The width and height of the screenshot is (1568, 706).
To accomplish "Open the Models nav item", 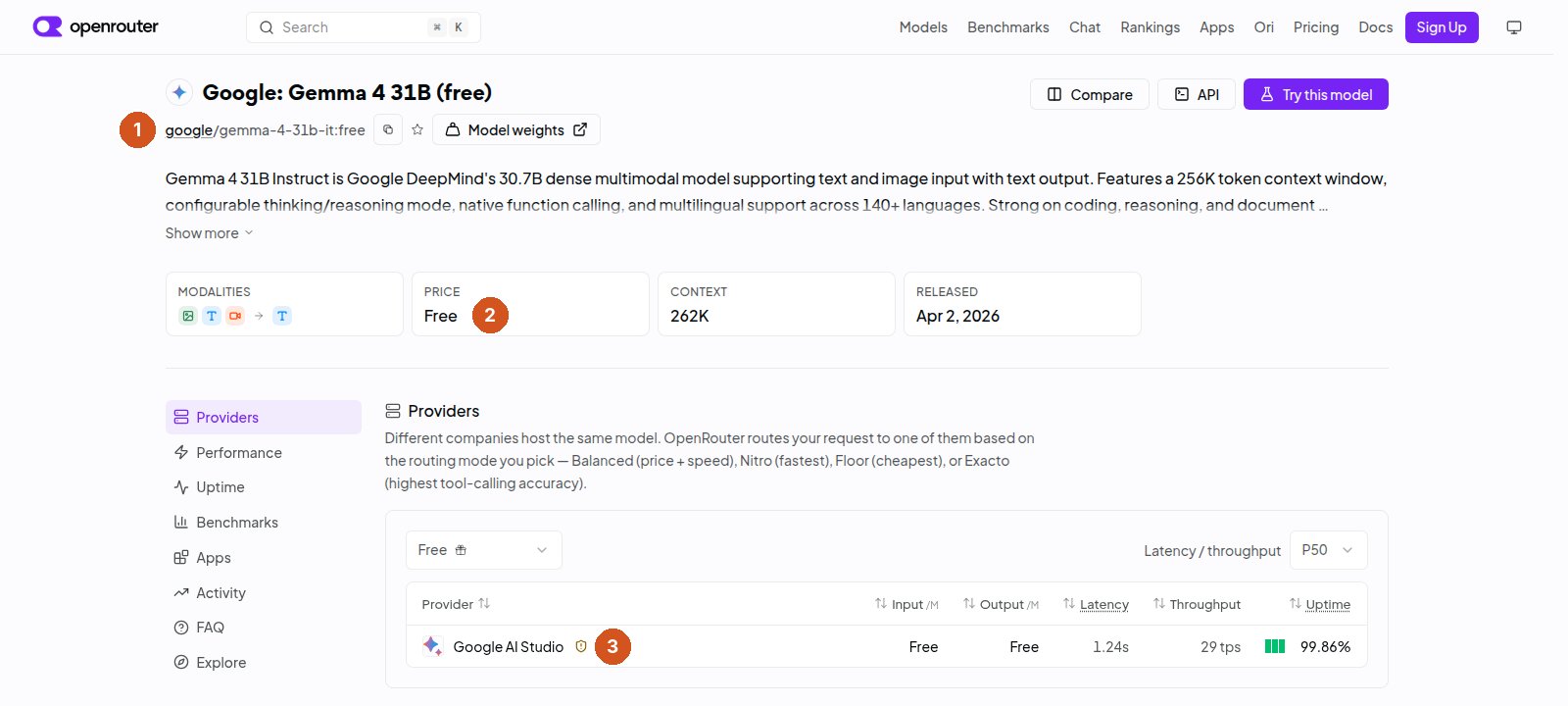I will [923, 27].
